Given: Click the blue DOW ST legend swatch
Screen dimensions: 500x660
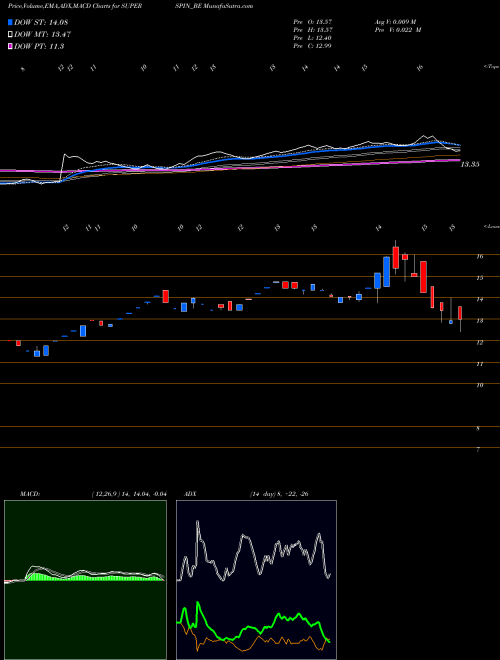Looking at the screenshot, I should [x=10, y=22].
